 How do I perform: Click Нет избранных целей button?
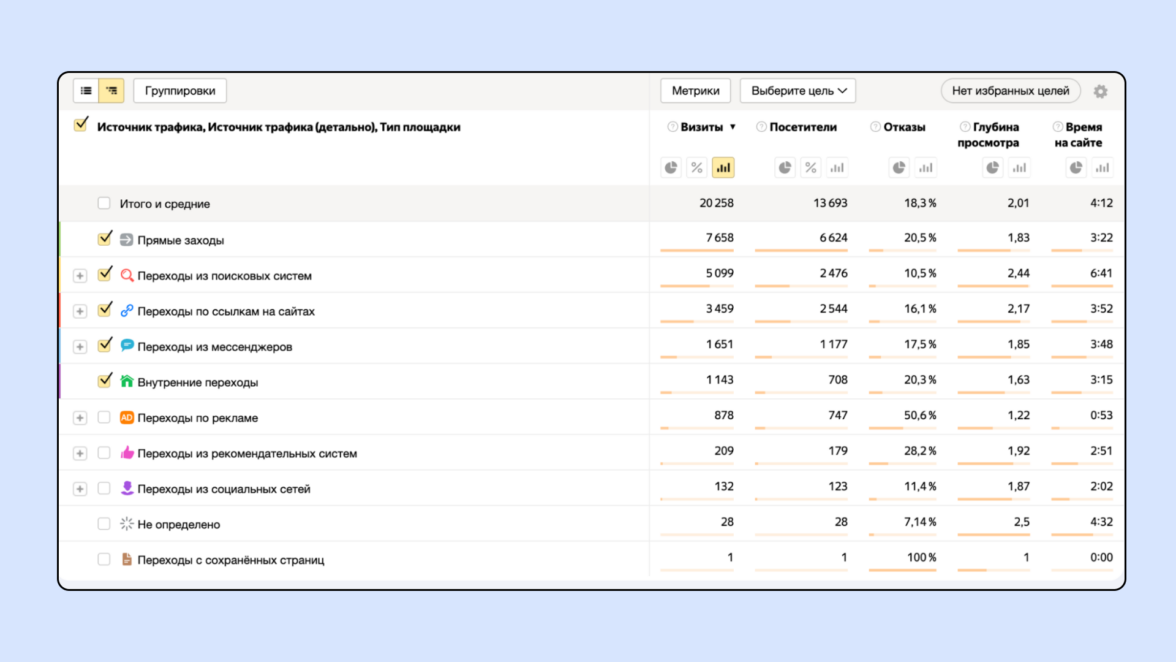[x=1010, y=91]
